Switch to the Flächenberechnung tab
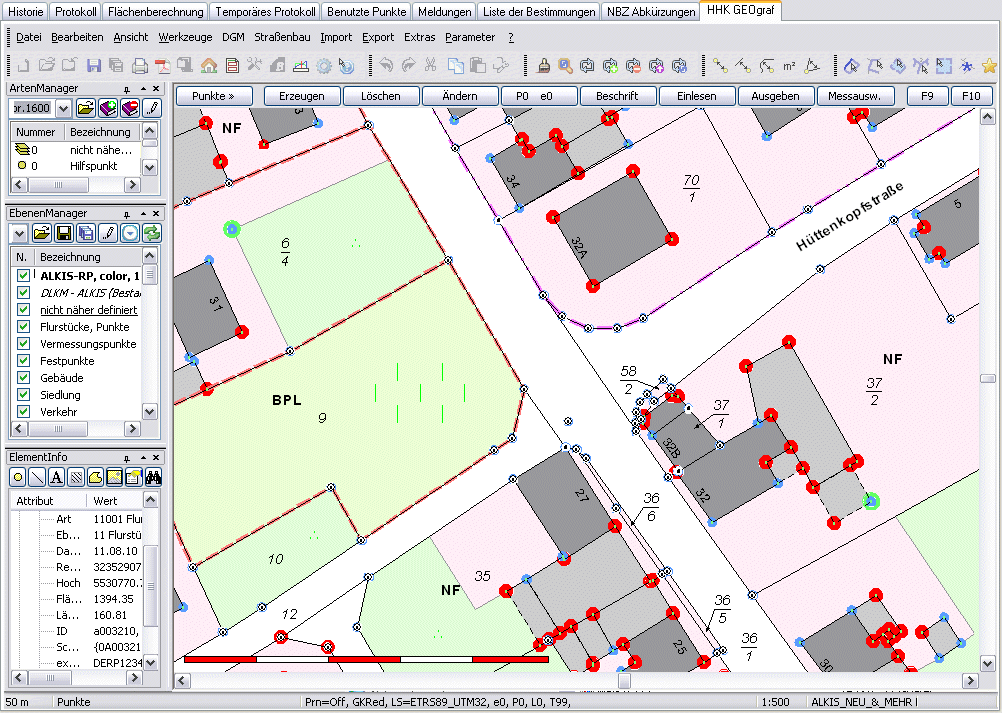This screenshot has width=1002, height=713. coord(156,12)
